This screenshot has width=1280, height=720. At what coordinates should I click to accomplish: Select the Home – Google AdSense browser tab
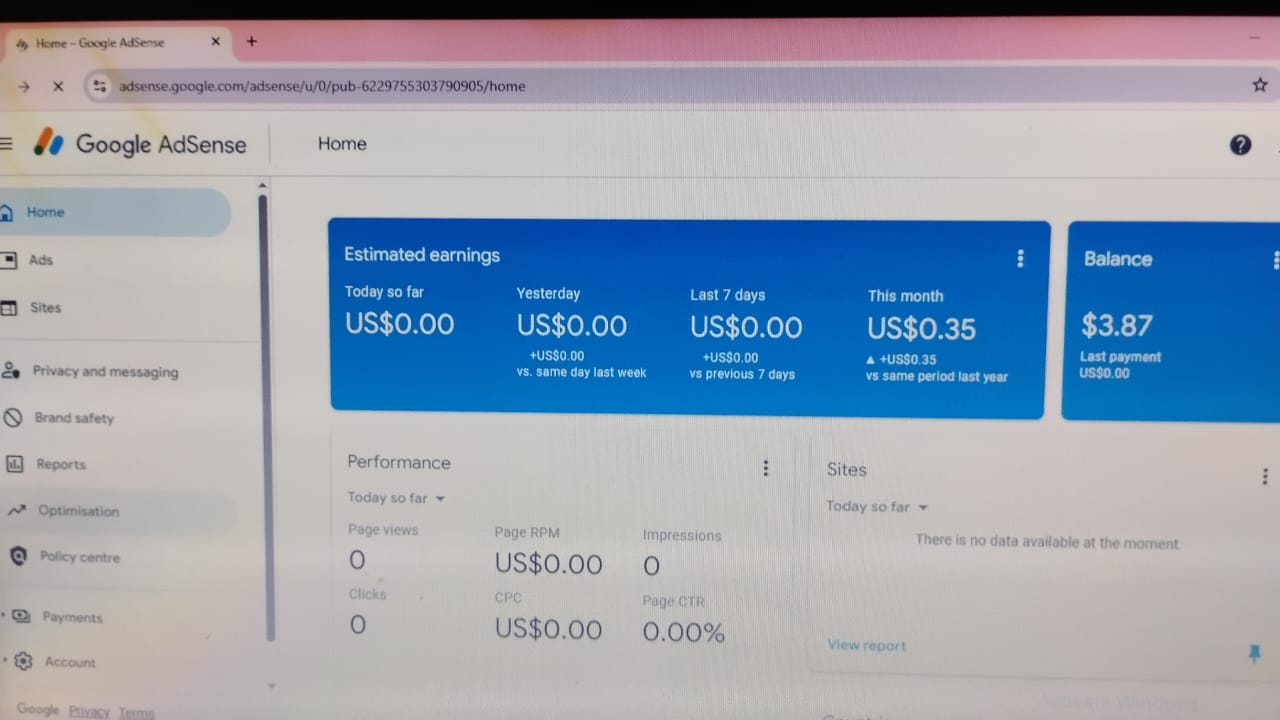click(118, 43)
